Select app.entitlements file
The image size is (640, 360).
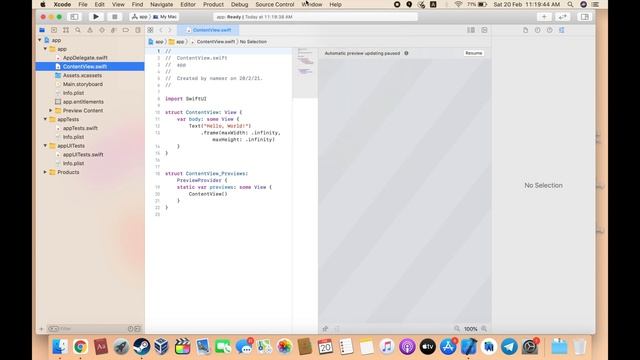tap(83, 102)
